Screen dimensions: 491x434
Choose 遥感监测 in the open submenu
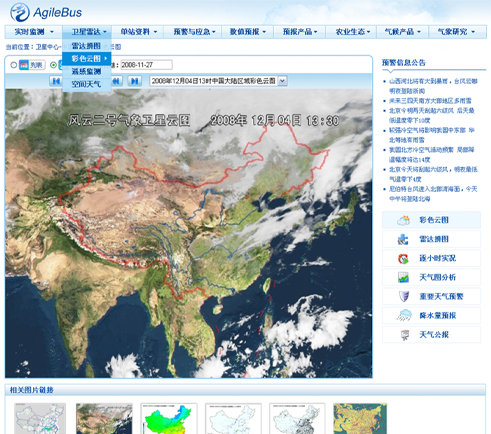[87, 71]
